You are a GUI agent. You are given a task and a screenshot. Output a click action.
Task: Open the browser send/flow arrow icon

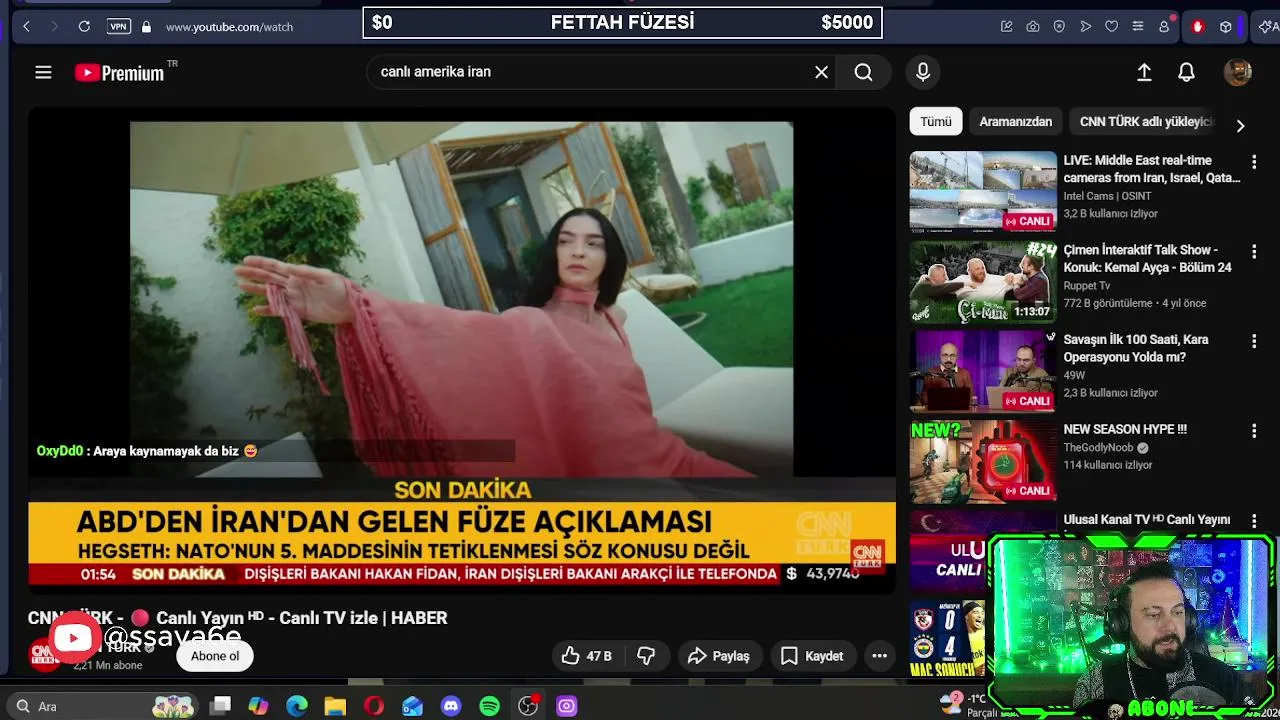coord(1085,27)
